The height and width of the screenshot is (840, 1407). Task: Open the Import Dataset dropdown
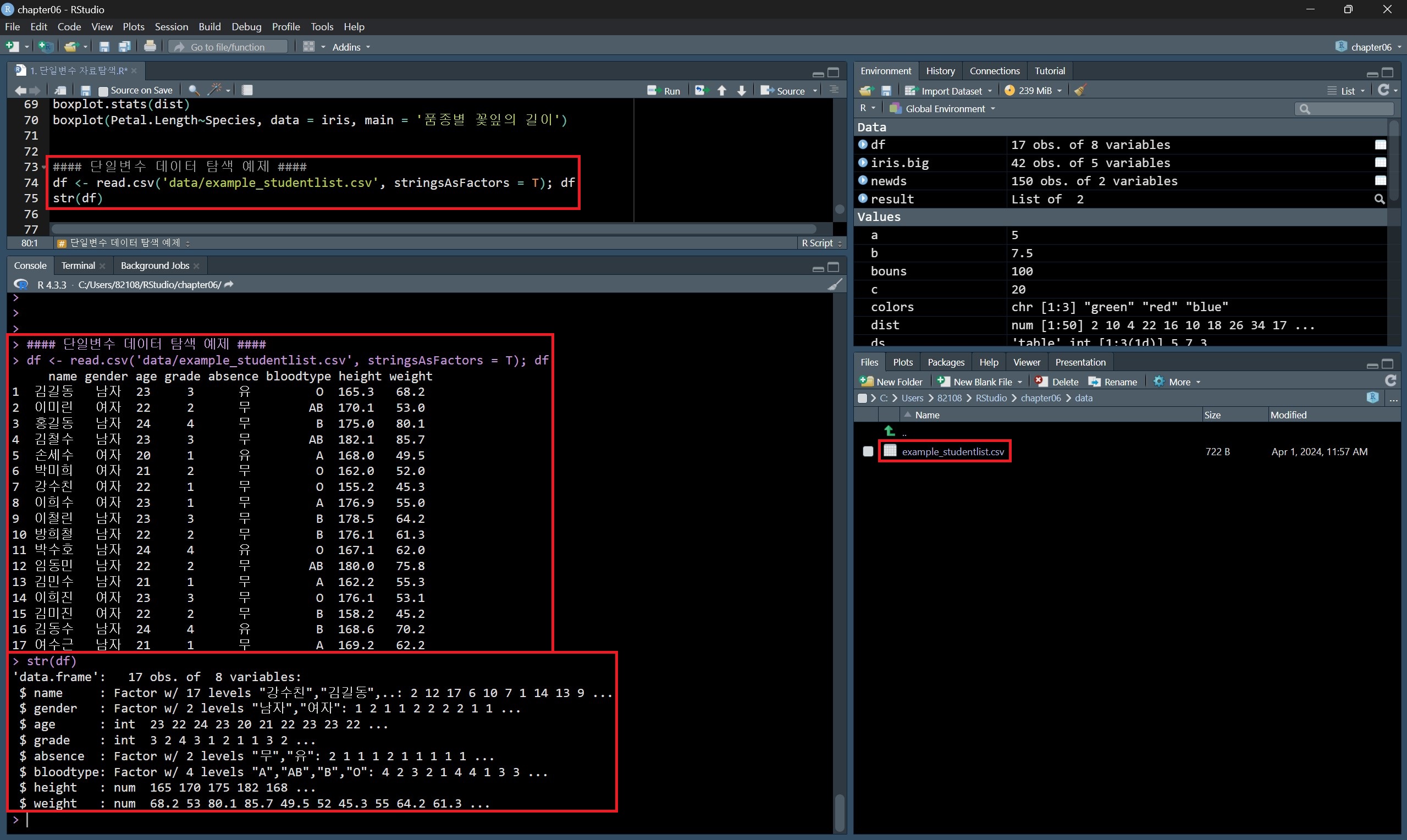(x=951, y=91)
